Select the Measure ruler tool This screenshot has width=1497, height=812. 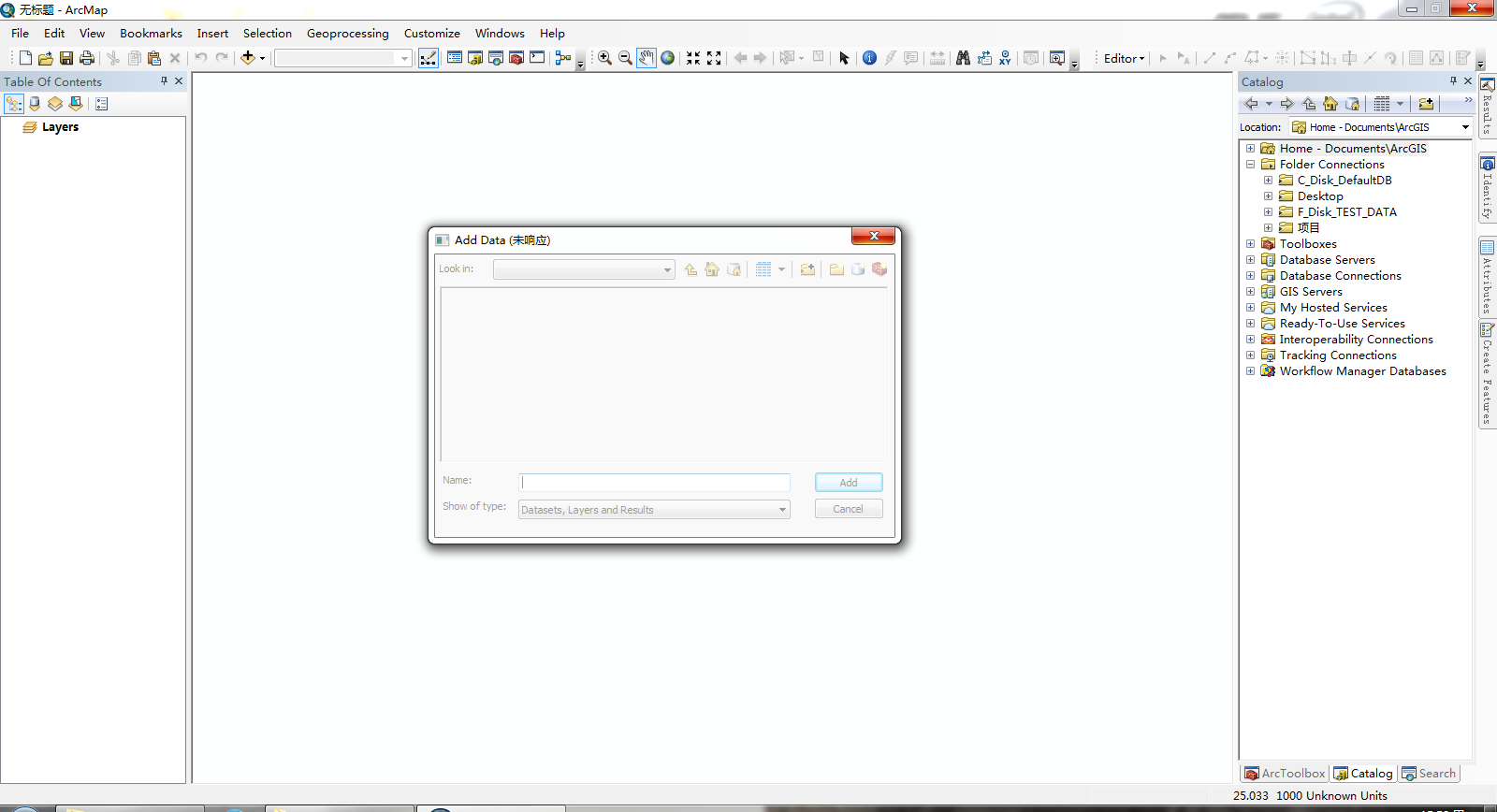(937, 58)
